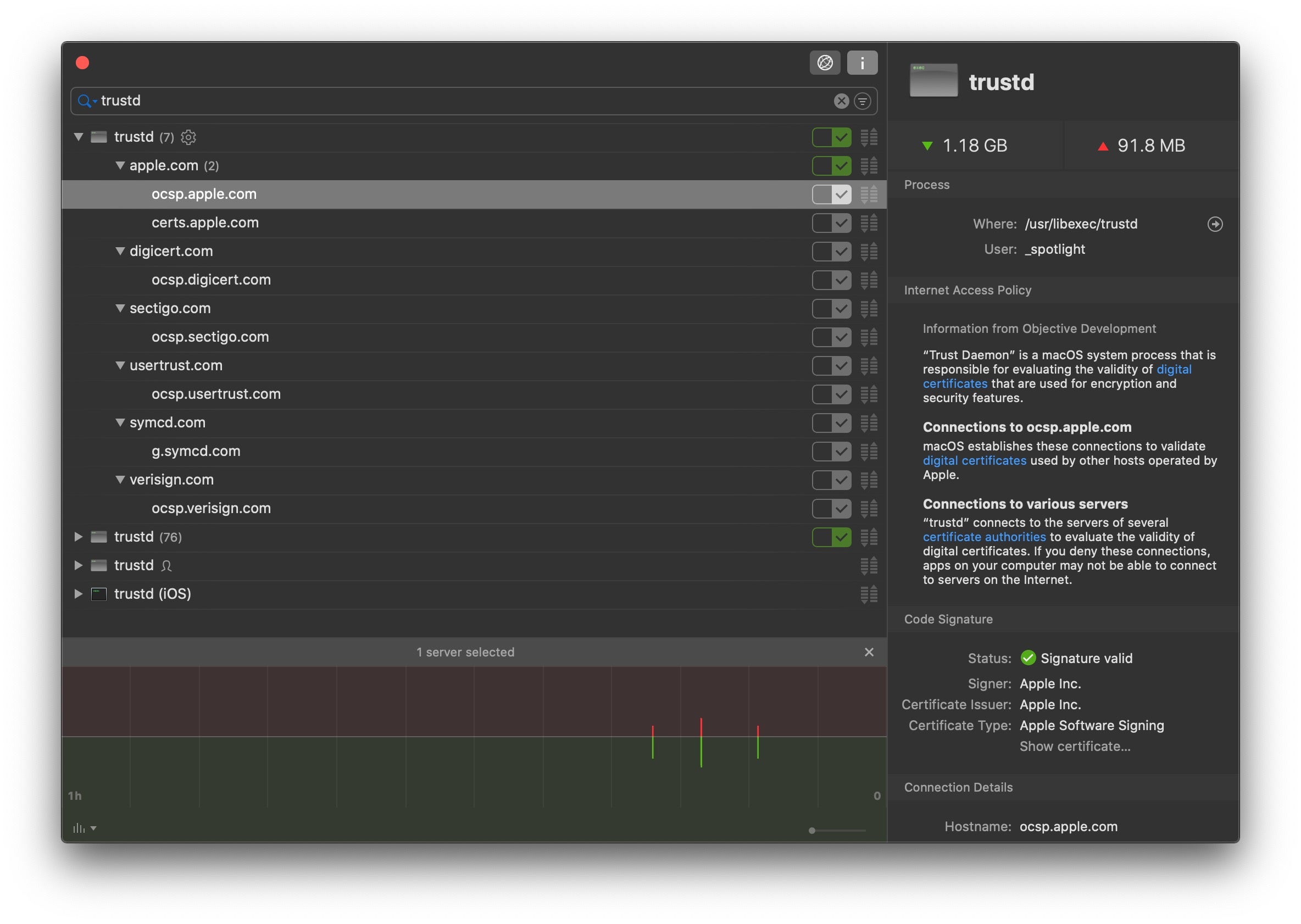
Task: Expand the trustd (iOS) process row
Action: pos(79,593)
